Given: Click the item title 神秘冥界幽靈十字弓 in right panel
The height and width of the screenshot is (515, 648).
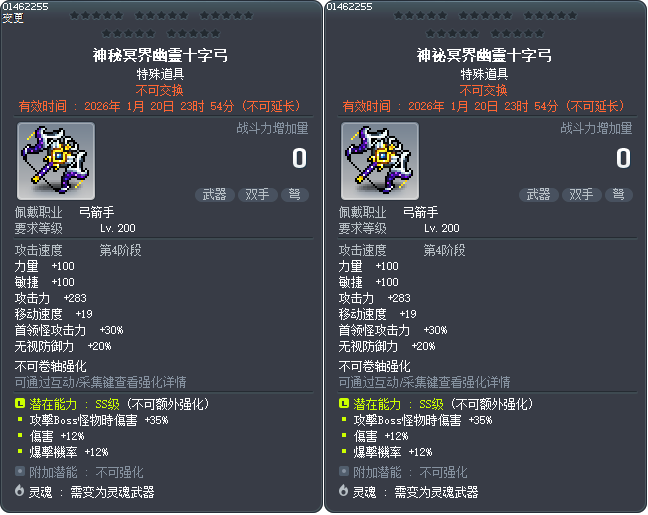Looking at the screenshot, I should [x=484, y=55].
